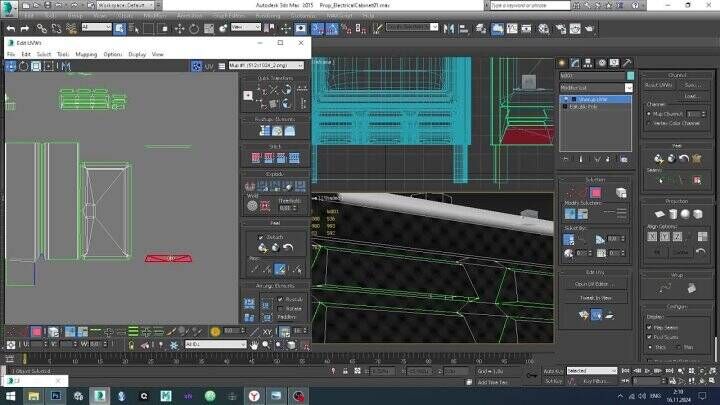Click the object color swatch

(x=630, y=75)
